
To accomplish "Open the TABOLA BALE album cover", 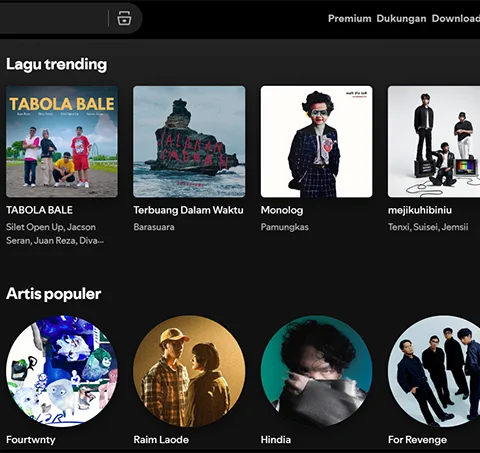I will click(62, 142).
